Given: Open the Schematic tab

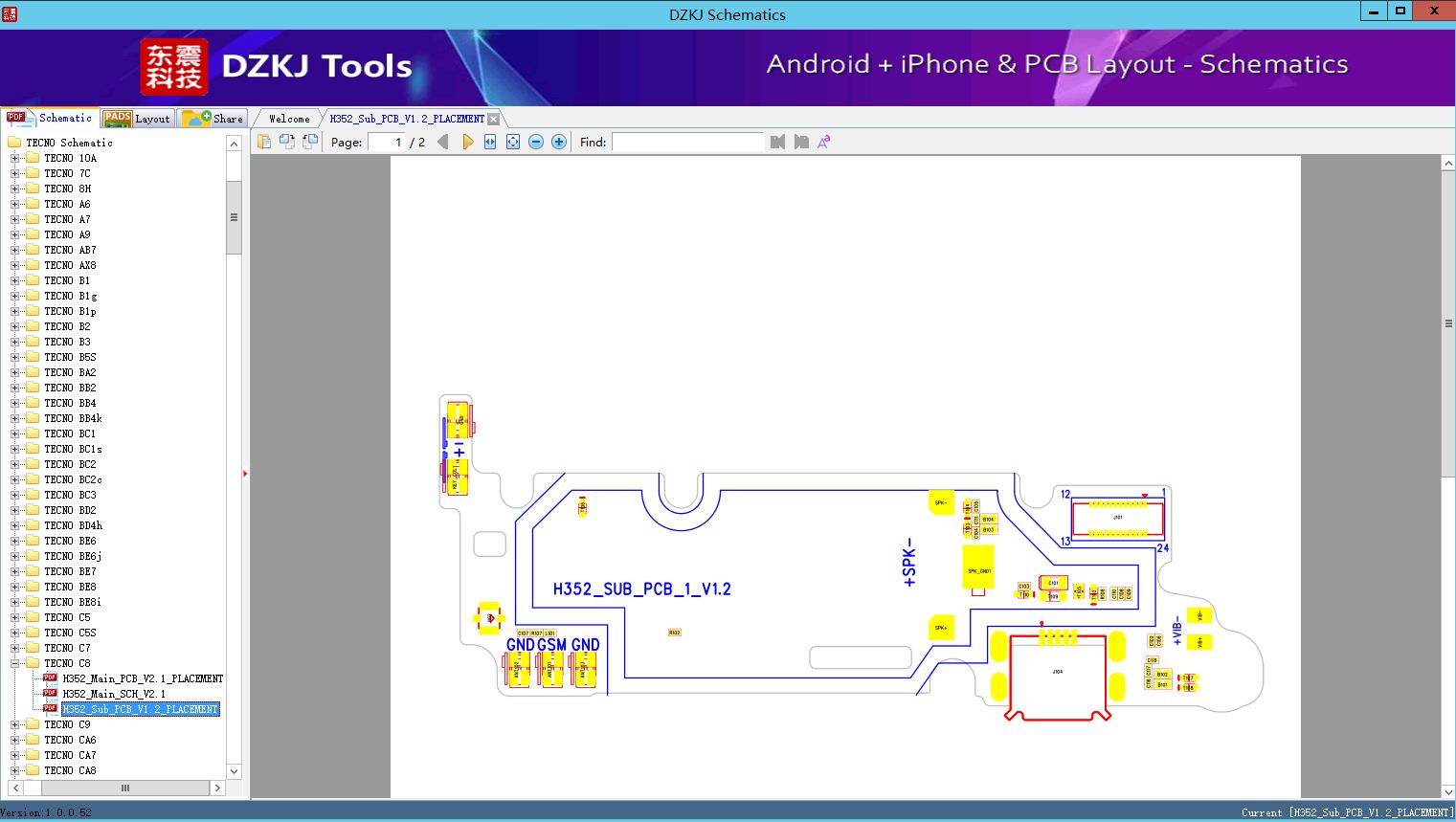Looking at the screenshot, I should tap(50, 118).
